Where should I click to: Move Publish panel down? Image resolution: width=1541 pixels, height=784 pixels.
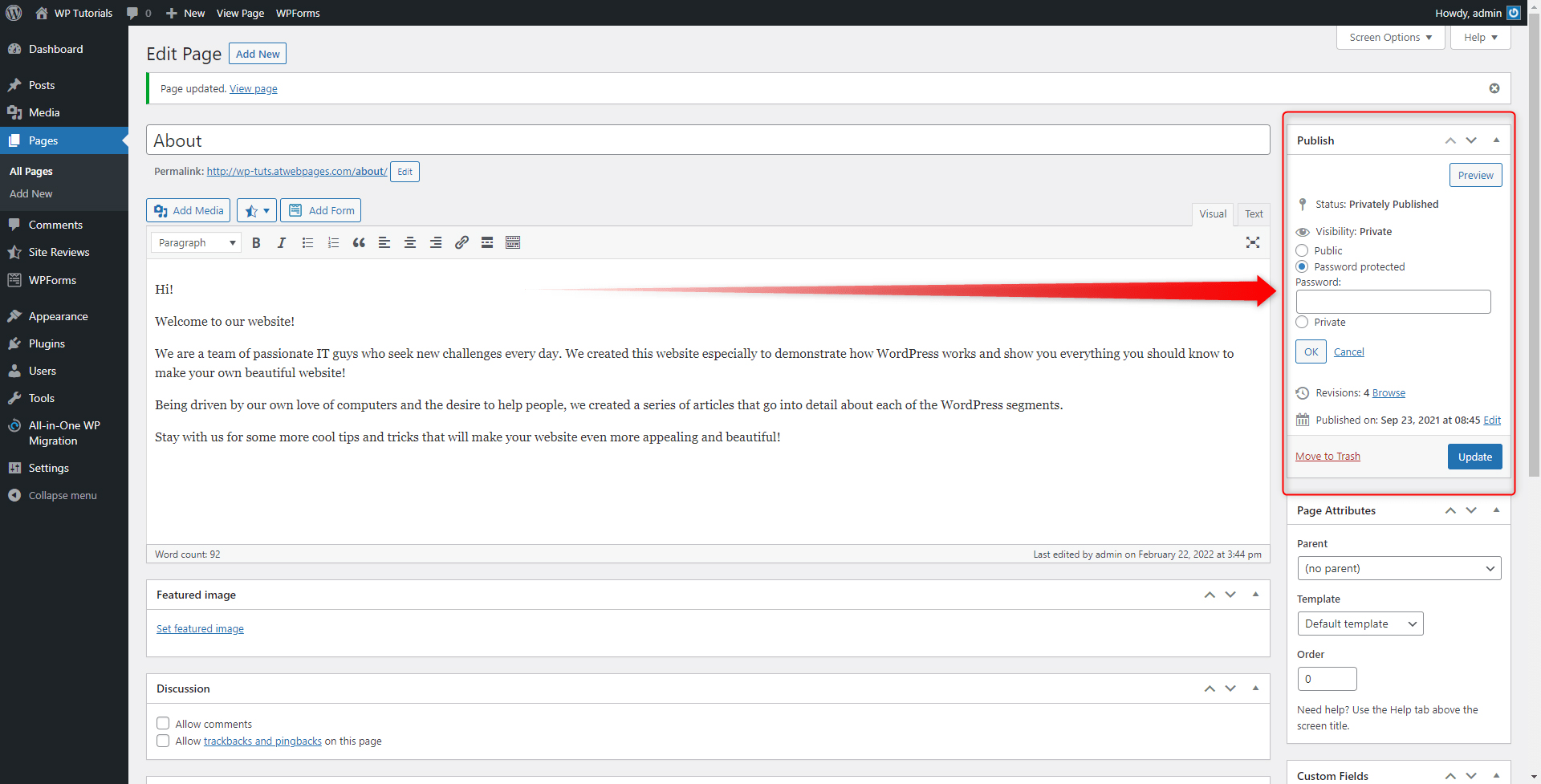1471,140
